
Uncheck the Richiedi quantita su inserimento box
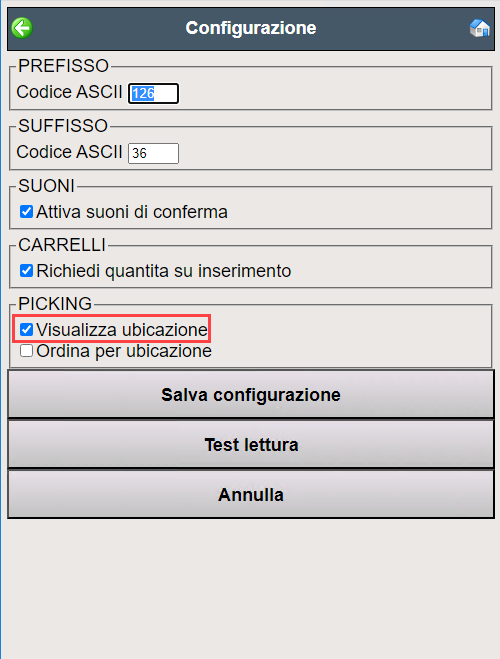[x=26, y=271]
